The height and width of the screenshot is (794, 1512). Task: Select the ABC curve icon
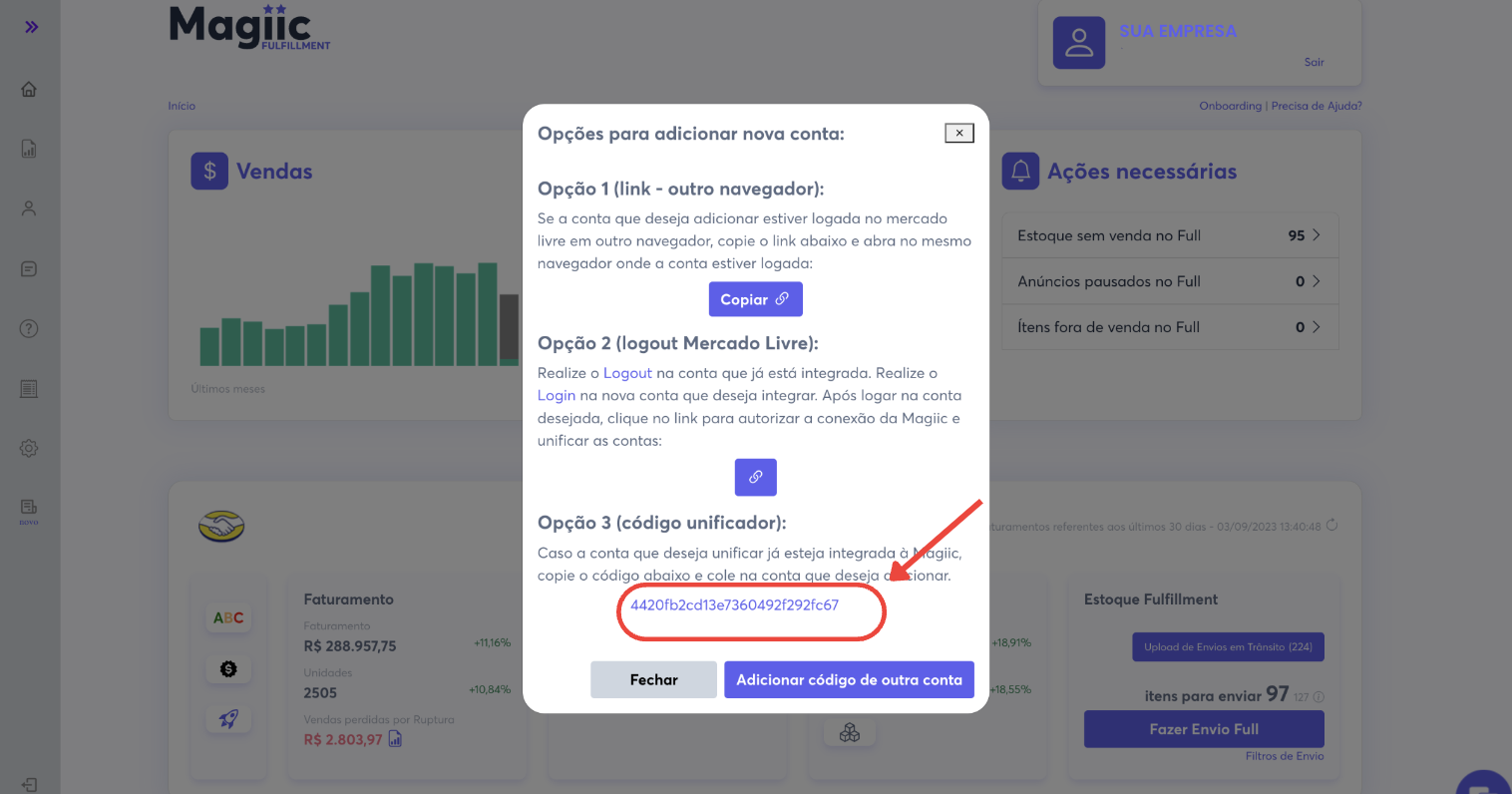click(228, 618)
